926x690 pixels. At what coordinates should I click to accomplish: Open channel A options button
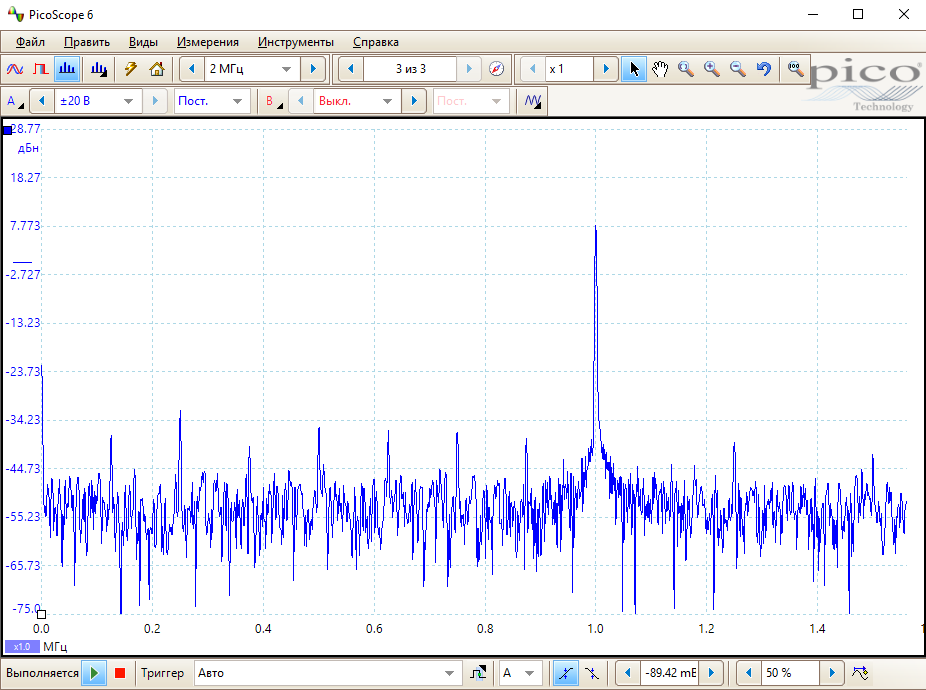15,101
